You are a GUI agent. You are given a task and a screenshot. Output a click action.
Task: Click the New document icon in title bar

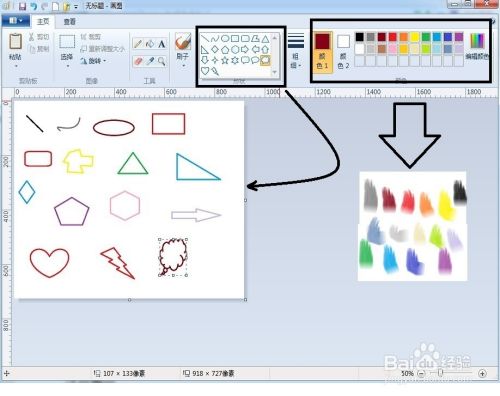click(56, 6)
